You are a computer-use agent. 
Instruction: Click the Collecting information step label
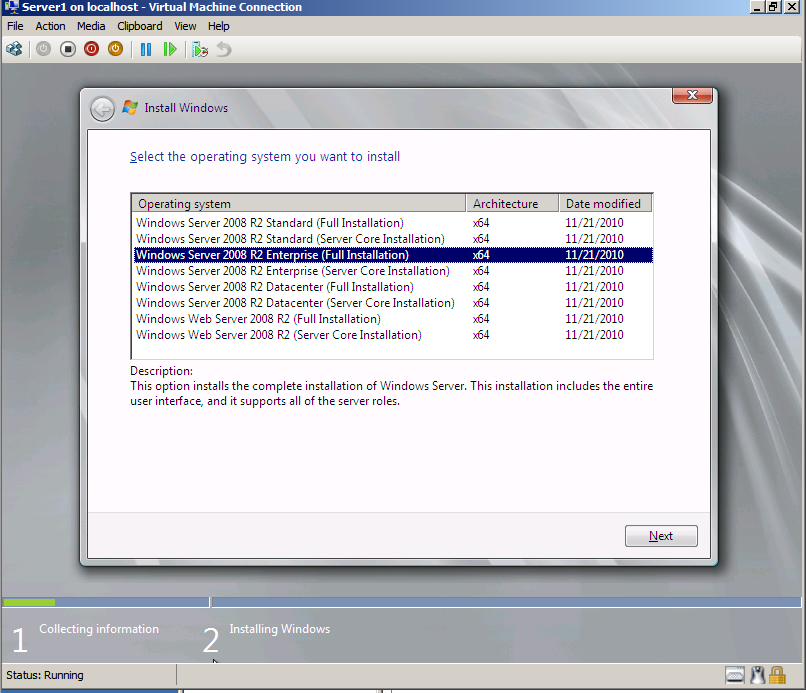(x=99, y=629)
